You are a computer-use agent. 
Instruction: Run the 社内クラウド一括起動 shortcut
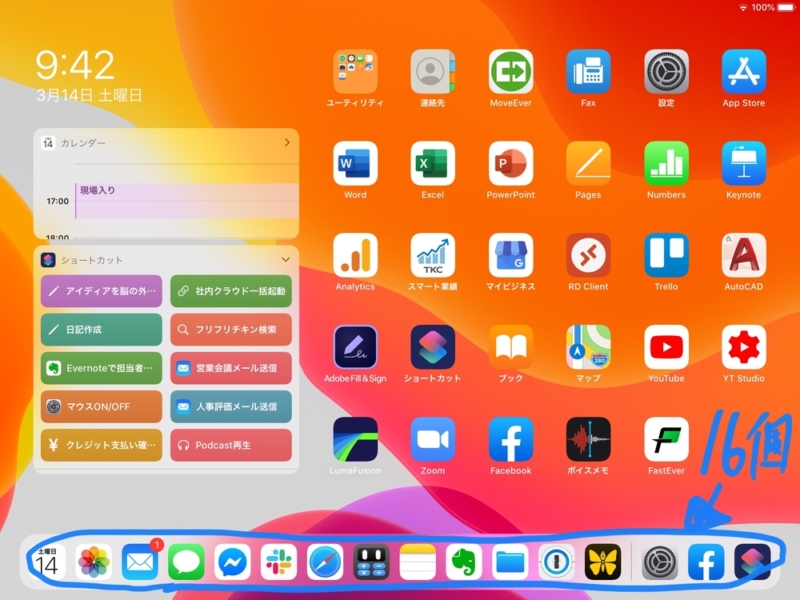click(x=231, y=291)
